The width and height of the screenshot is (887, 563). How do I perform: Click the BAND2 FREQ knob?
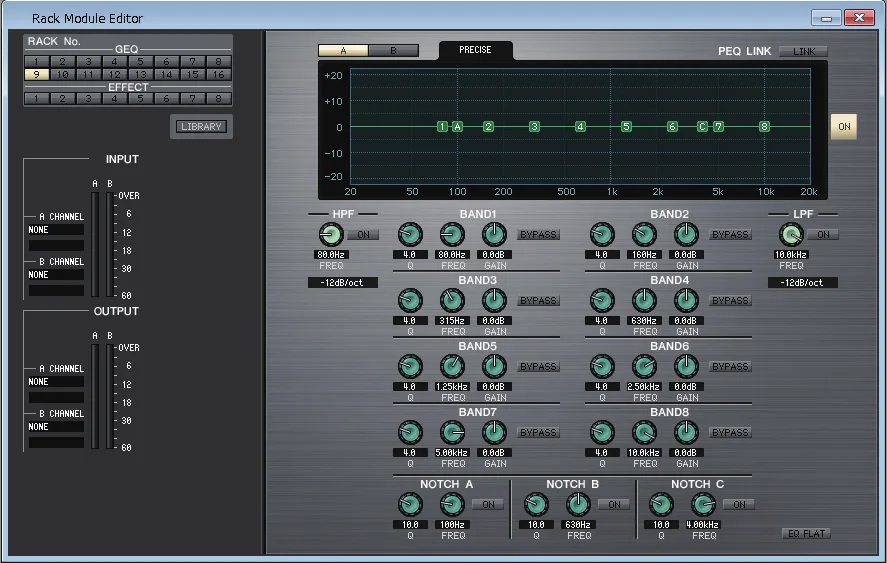pyautogui.click(x=644, y=234)
